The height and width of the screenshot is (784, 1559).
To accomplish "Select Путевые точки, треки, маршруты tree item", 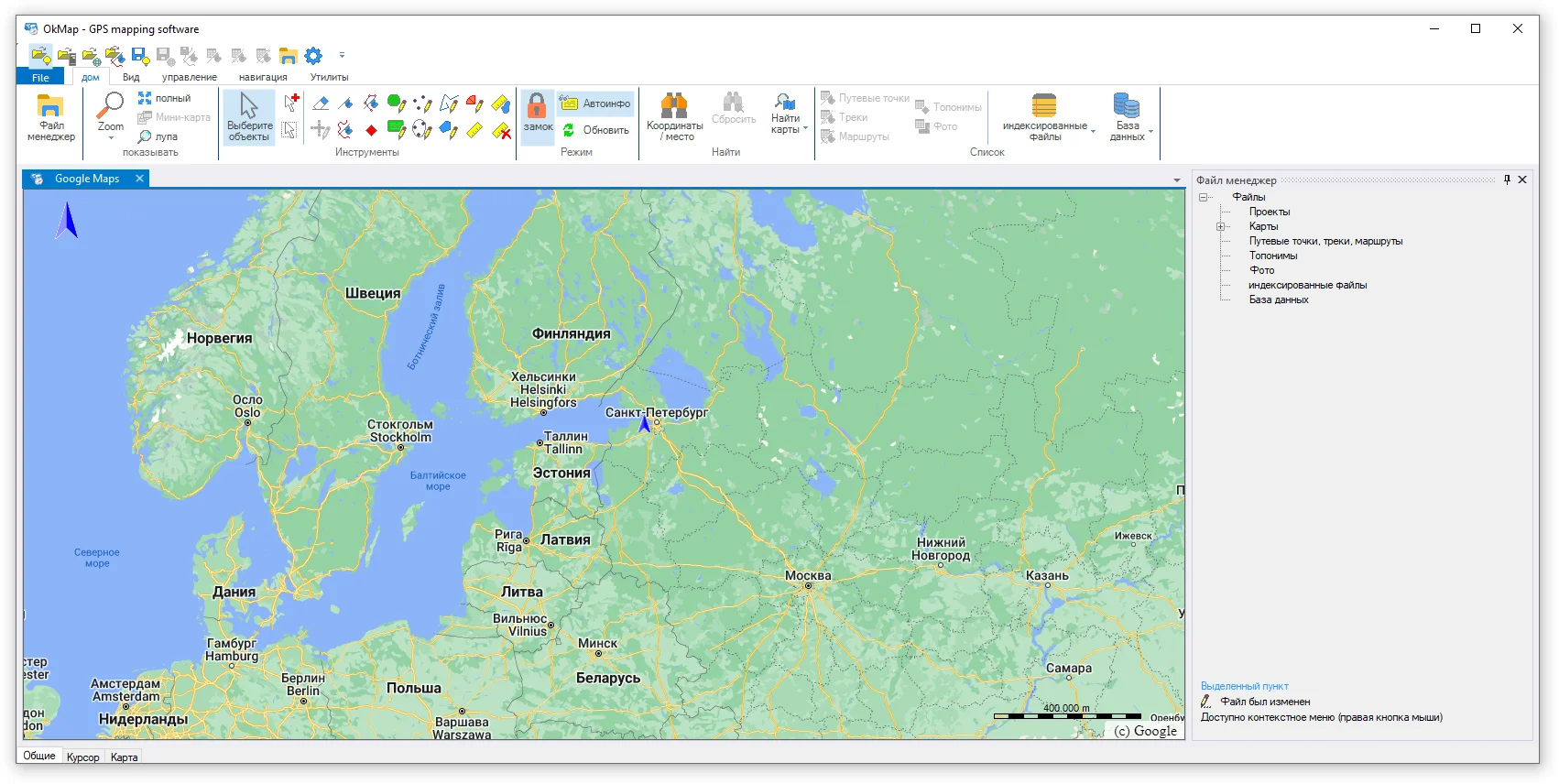I will coord(1325,241).
